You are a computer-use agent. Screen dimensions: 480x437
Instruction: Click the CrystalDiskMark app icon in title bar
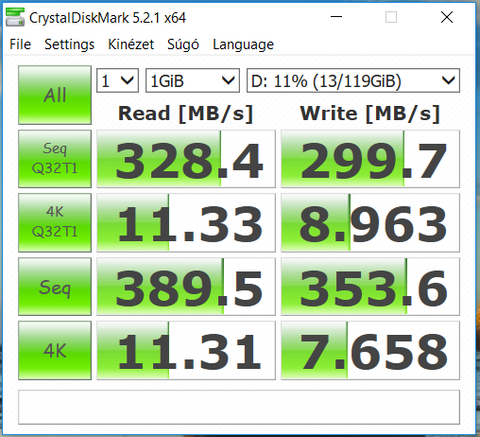(15, 17)
